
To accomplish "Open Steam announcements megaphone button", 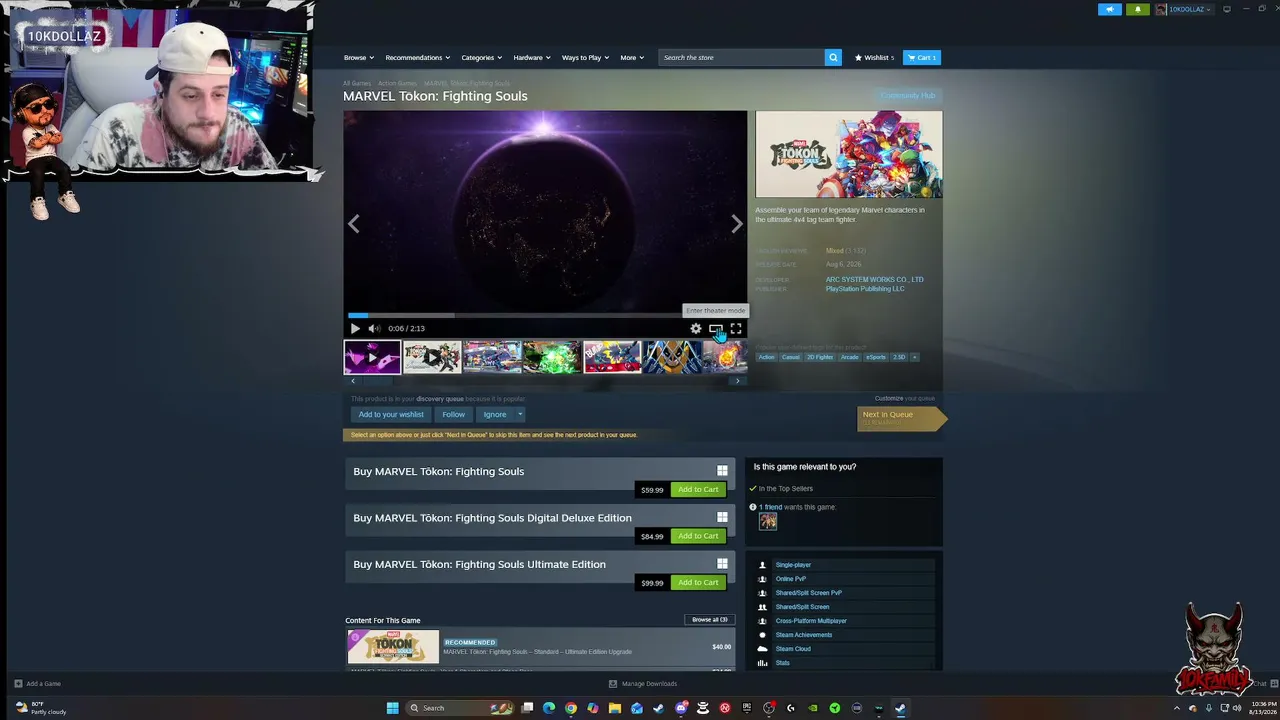I will click(x=1110, y=9).
